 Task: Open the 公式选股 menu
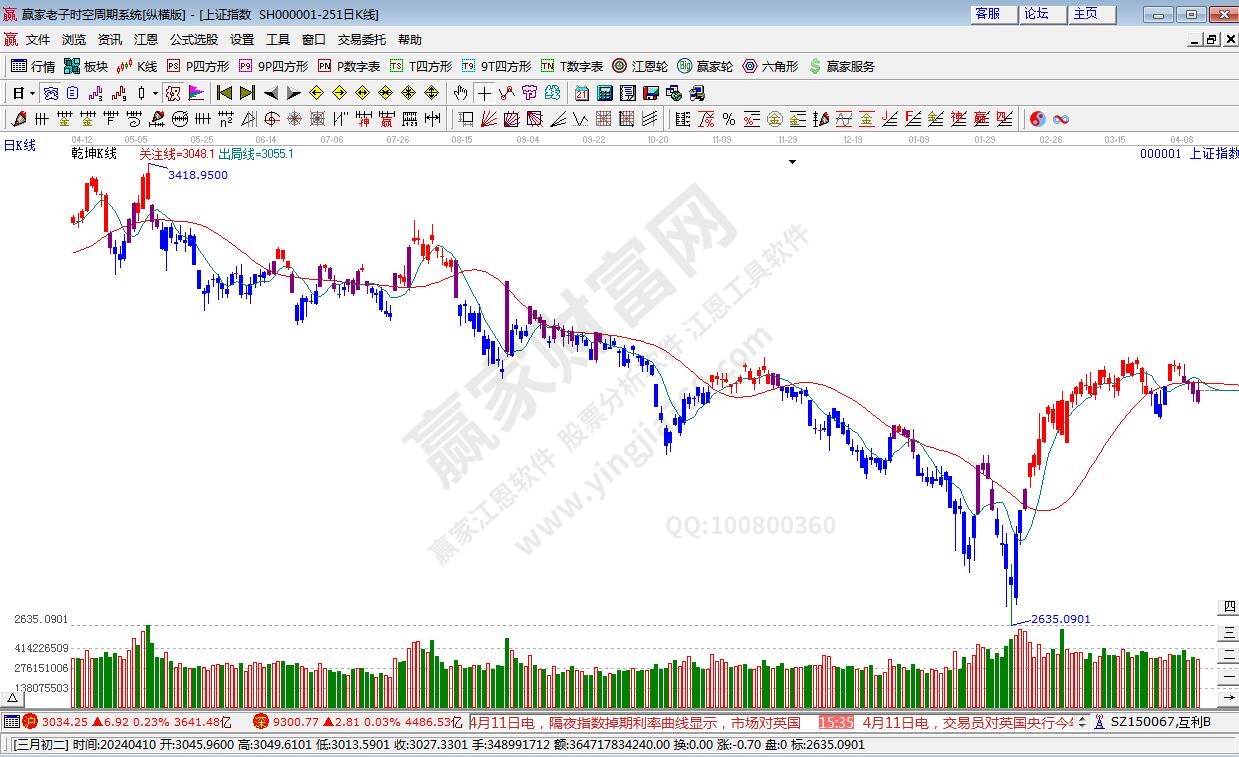(x=193, y=40)
